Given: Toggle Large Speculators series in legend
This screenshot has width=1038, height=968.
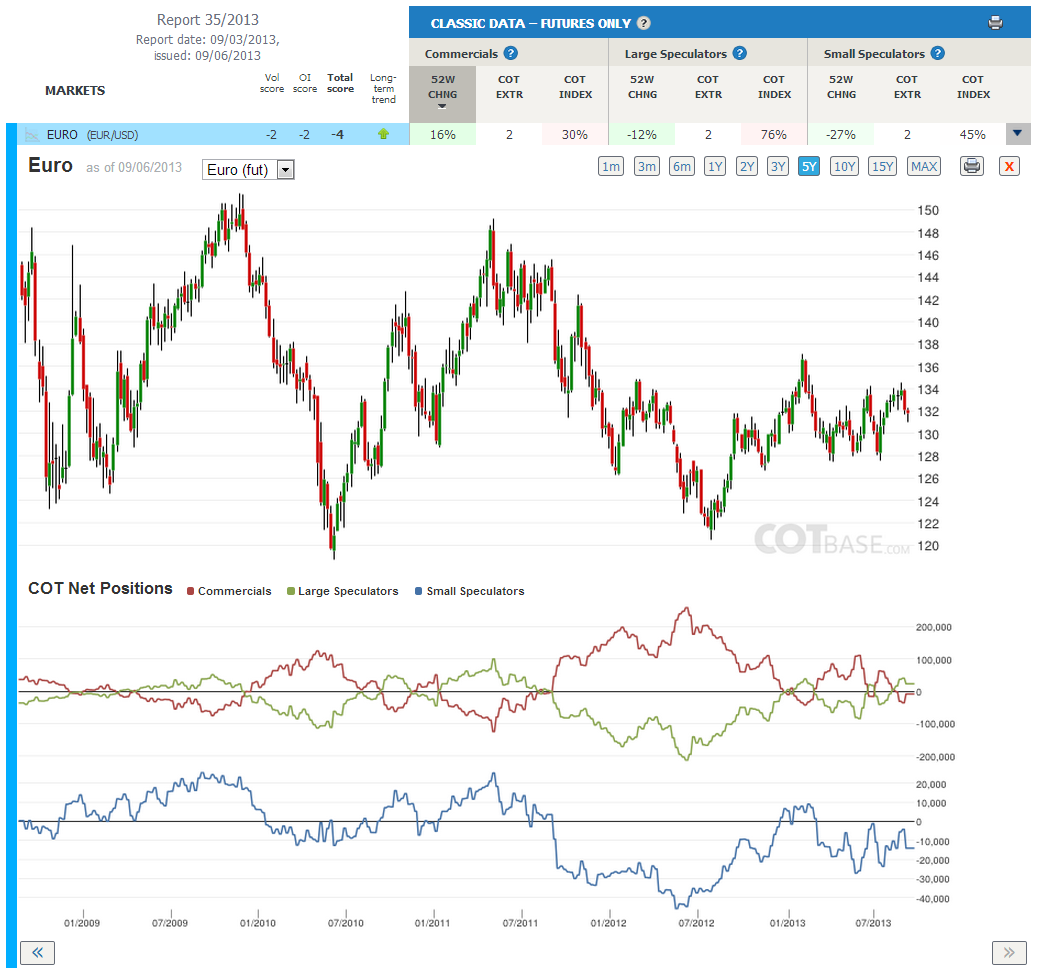Looking at the screenshot, I should [343, 591].
